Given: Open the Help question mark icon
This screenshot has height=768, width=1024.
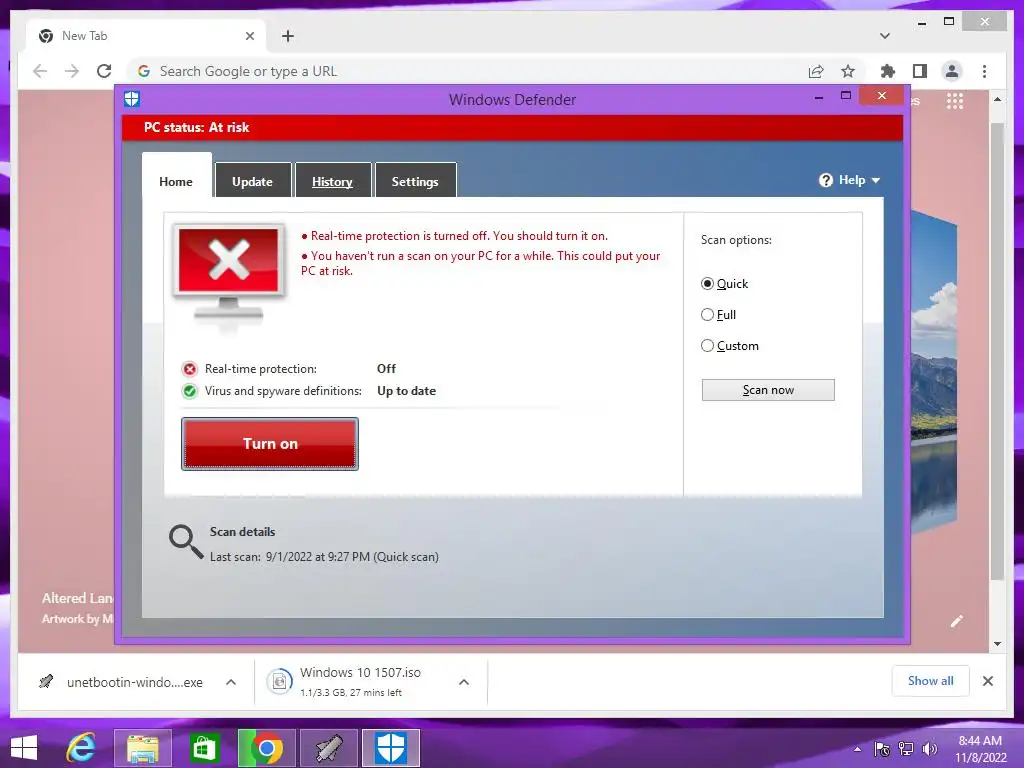Looking at the screenshot, I should (825, 180).
